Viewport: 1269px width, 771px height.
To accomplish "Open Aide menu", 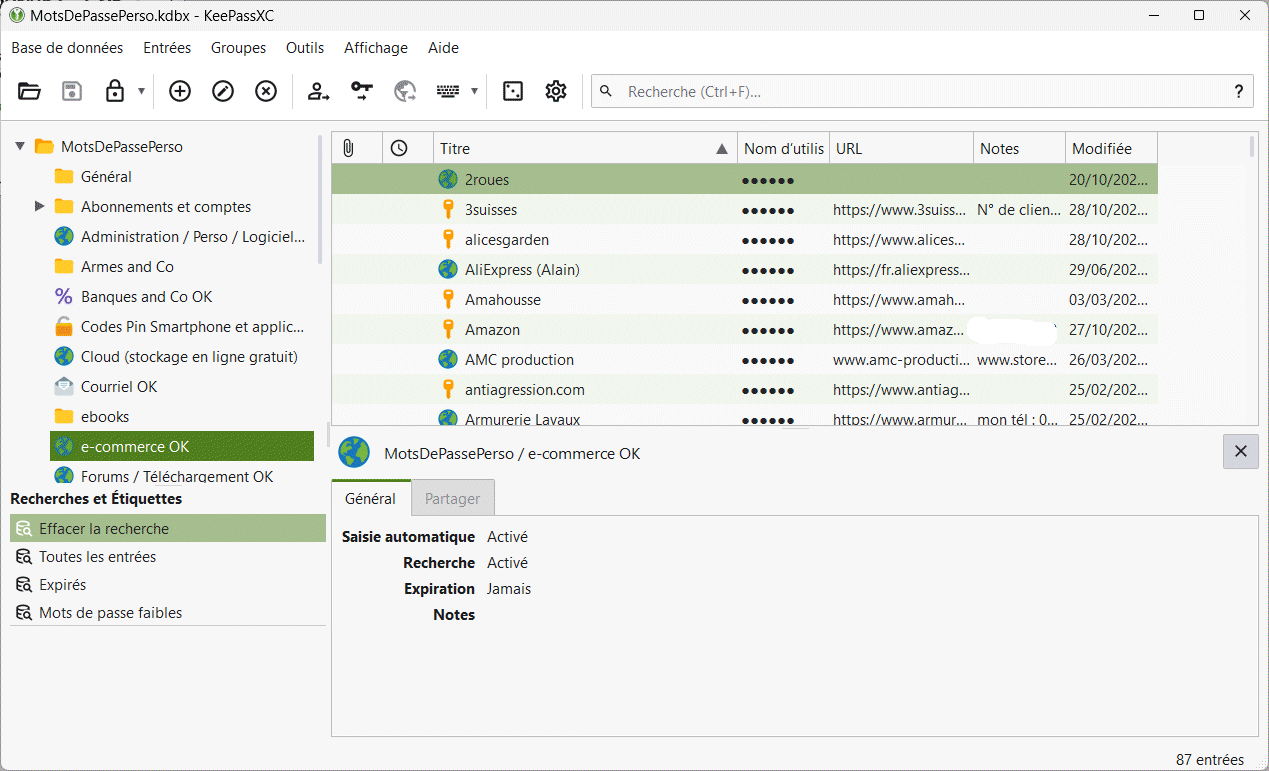I will (x=443, y=48).
